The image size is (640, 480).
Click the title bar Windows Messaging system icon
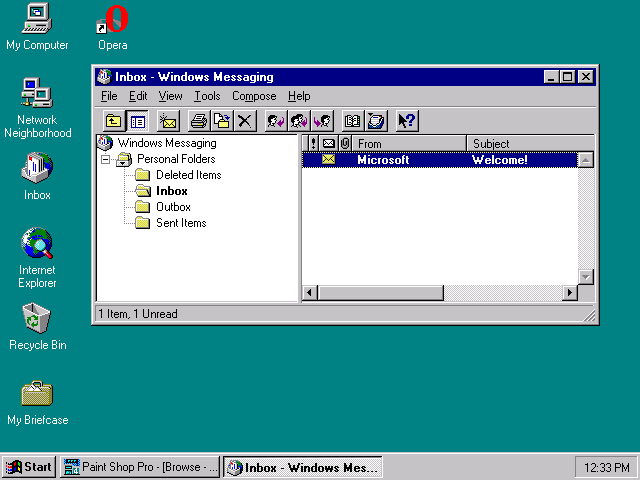click(x=104, y=77)
